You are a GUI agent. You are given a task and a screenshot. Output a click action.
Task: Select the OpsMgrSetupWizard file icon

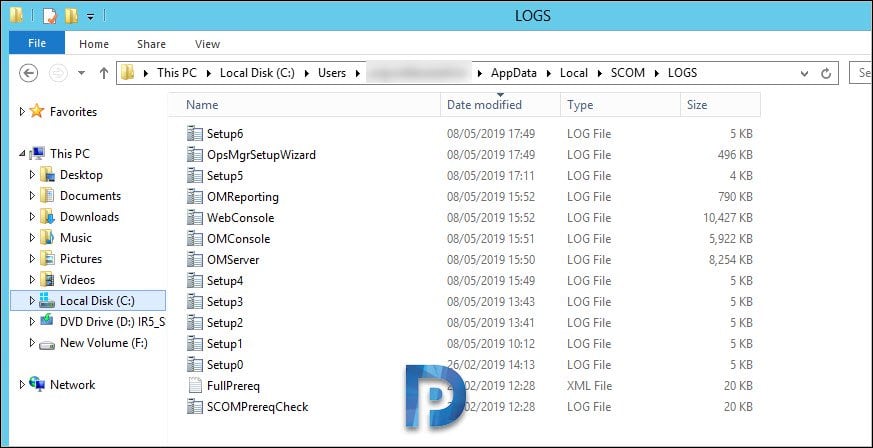click(x=194, y=155)
